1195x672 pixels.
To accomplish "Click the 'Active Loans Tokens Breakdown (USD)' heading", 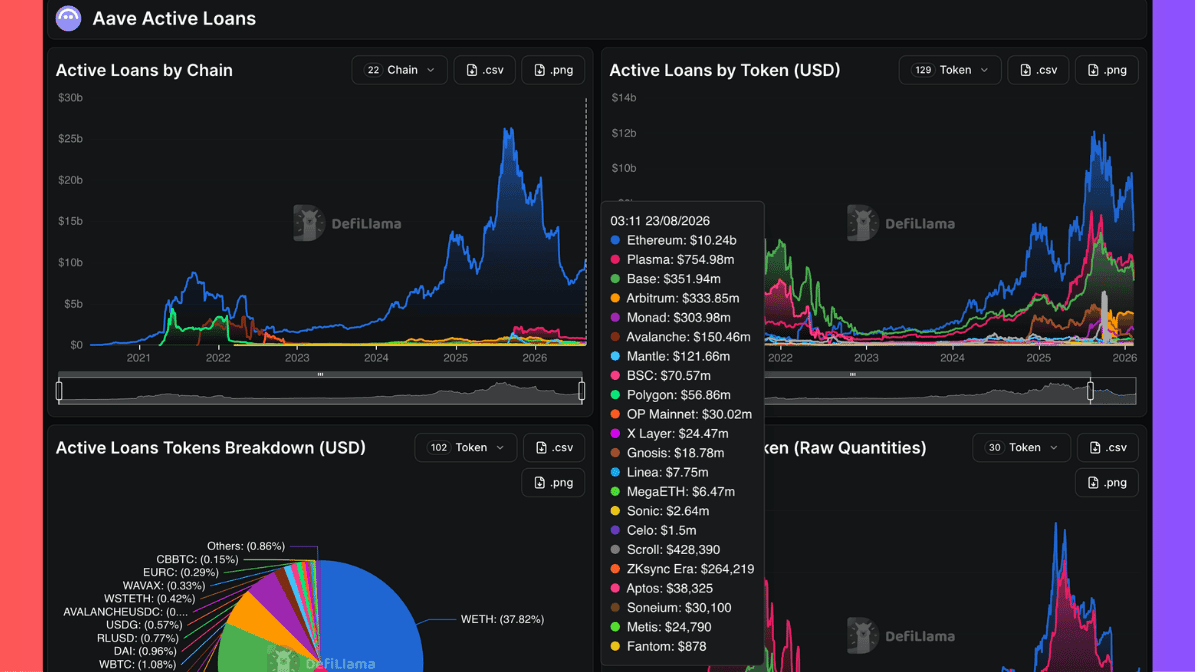I will coord(210,448).
